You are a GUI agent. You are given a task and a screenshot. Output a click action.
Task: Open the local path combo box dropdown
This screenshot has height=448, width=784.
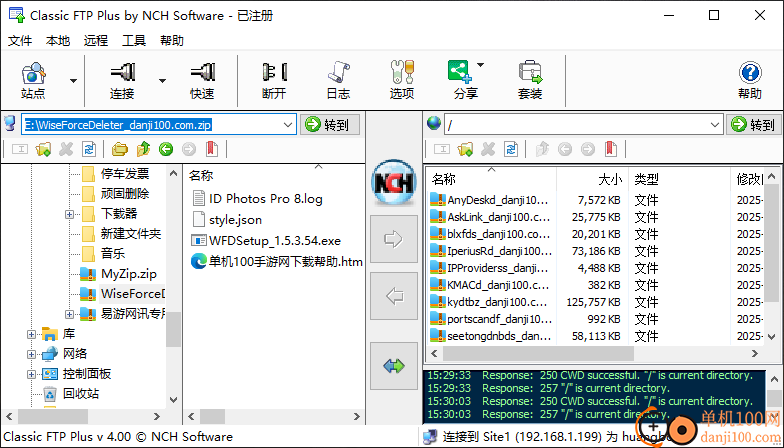pos(288,124)
